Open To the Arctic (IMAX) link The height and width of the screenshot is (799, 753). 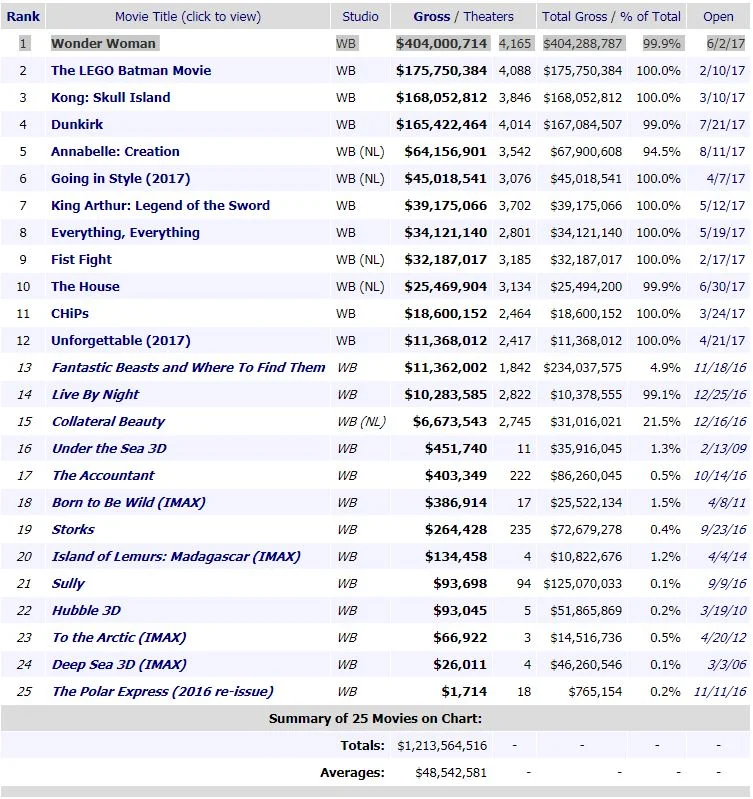pos(119,637)
